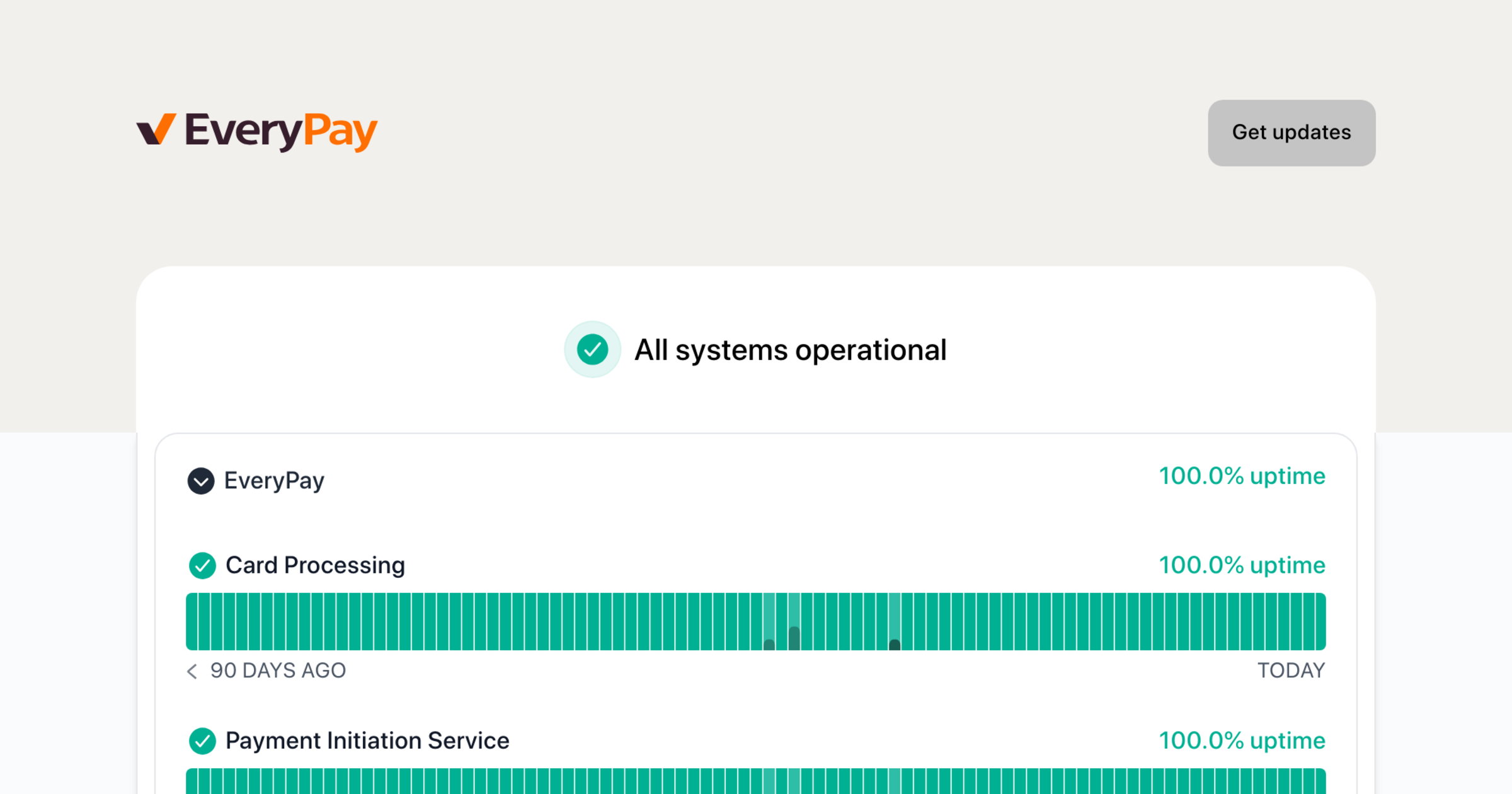This screenshot has height=794, width=1512.
Task: Click the 100.0% uptime text for Card Processing
Action: click(x=1242, y=565)
